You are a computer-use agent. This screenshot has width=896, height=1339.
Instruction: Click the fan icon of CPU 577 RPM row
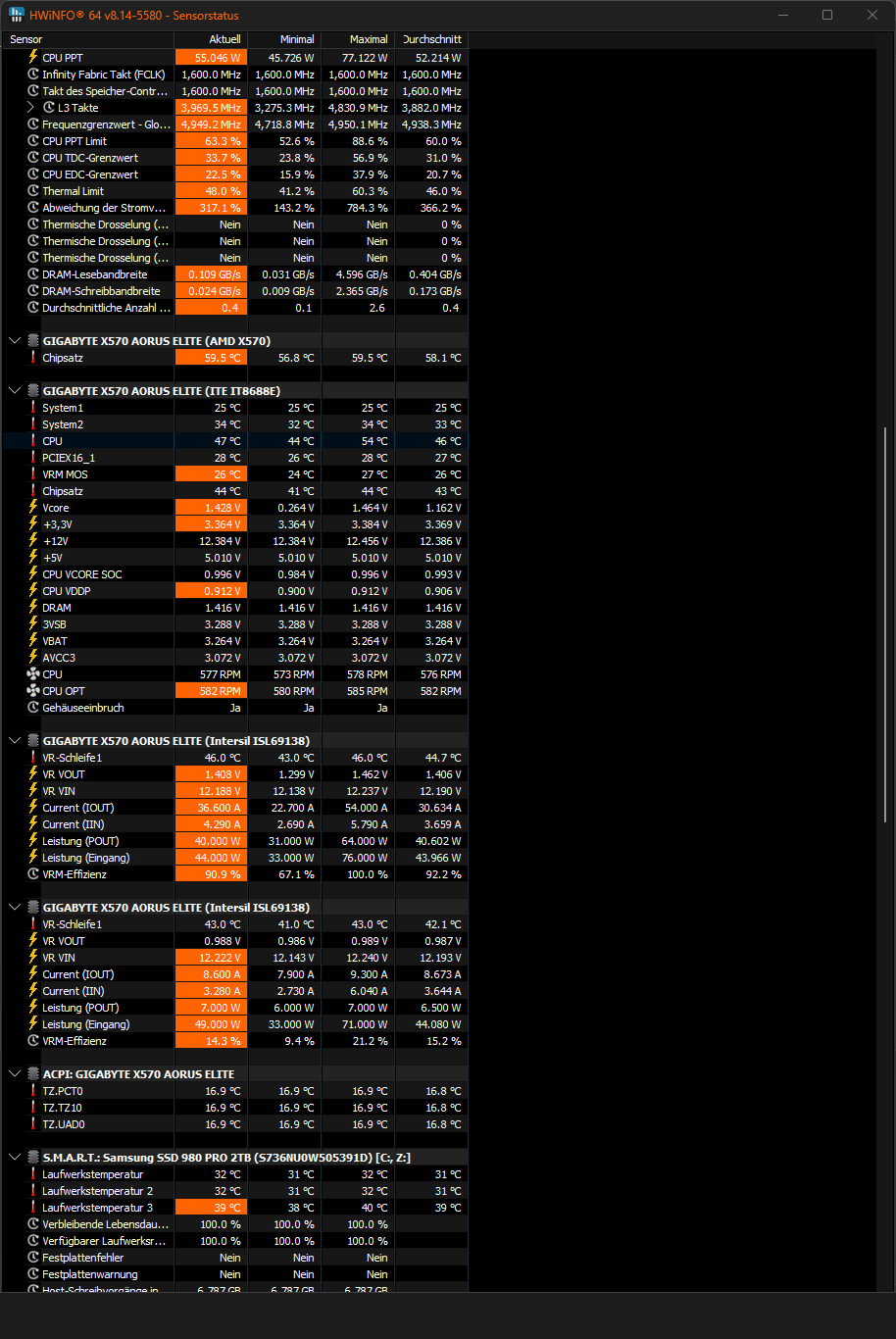pyautogui.click(x=33, y=674)
